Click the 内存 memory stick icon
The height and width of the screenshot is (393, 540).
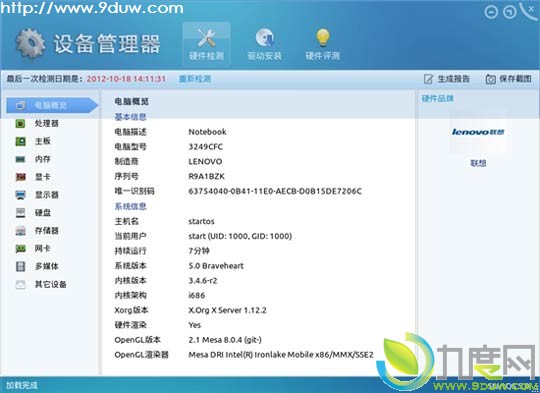point(21,159)
